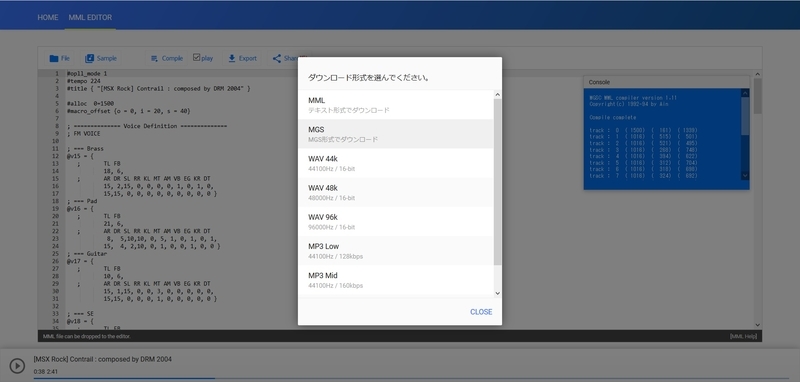The height and width of the screenshot is (382, 800).
Task: Go to the HOME tab
Action: point(48,17)
